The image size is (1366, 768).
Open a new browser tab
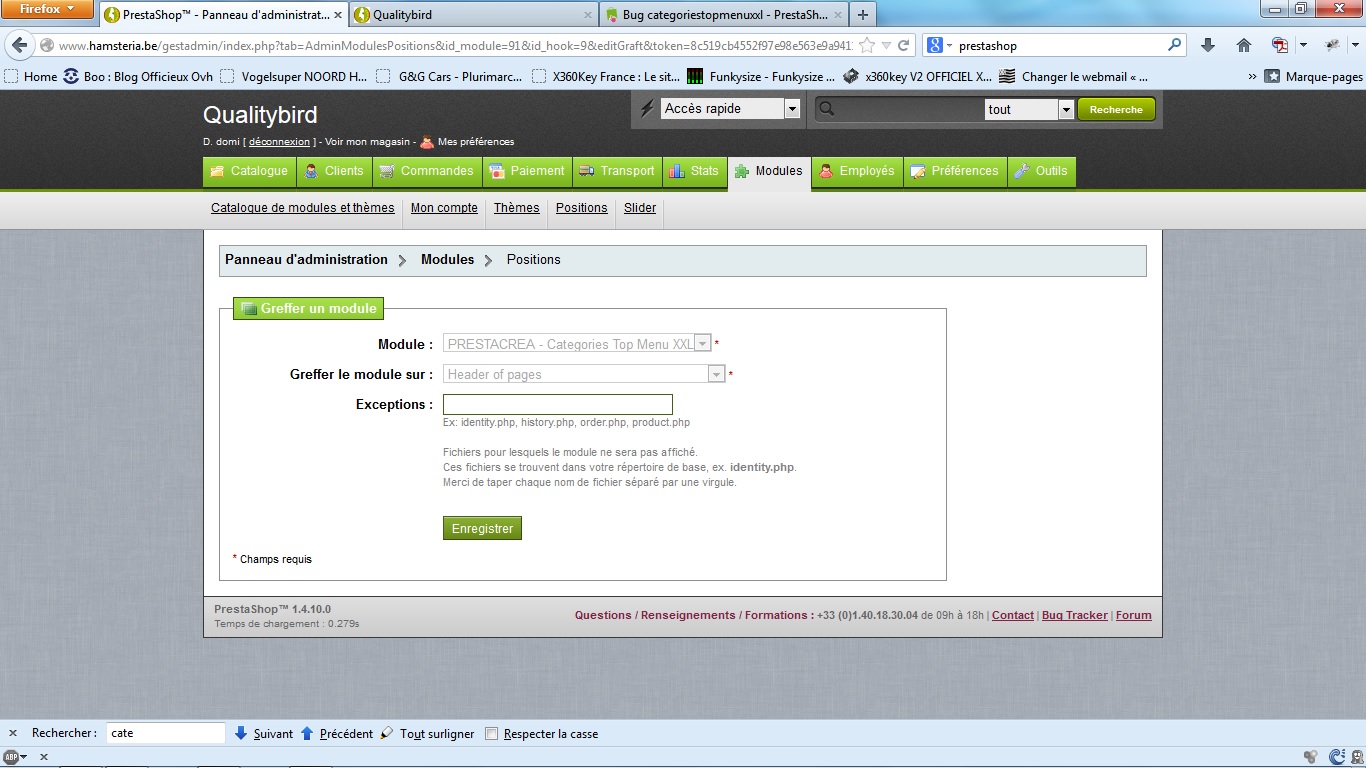coord(862,15)
